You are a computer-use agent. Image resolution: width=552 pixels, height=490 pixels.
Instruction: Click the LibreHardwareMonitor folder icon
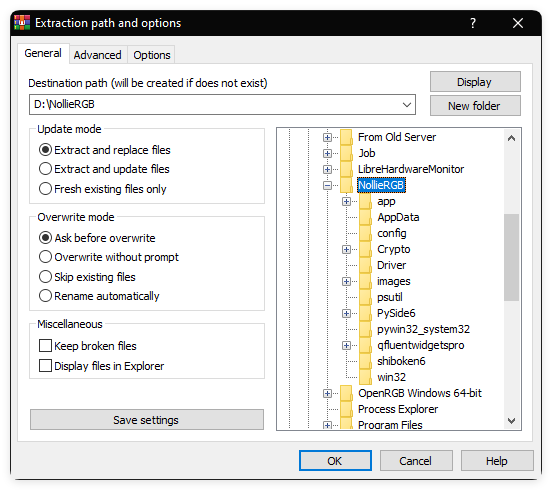pyautogui.click(x=346, y=169)
